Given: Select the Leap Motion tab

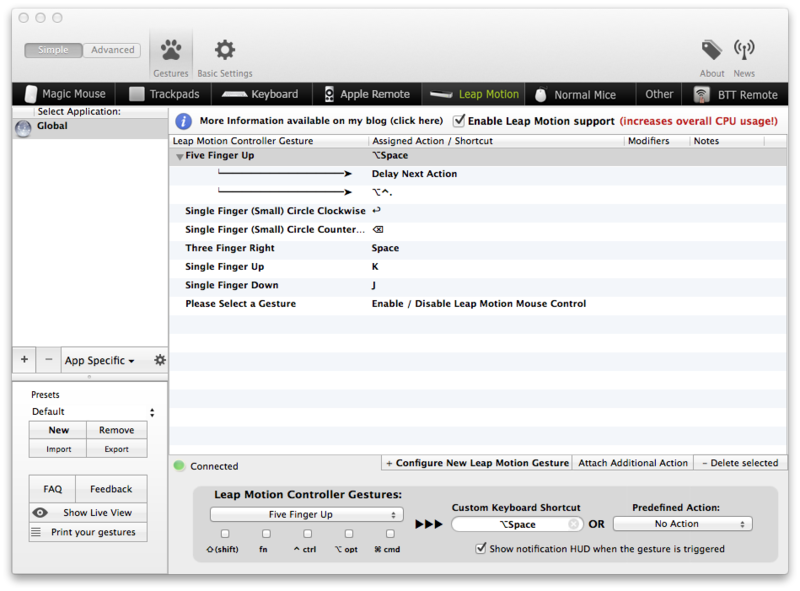Looking at the screenshot, I should click(474, 94).
